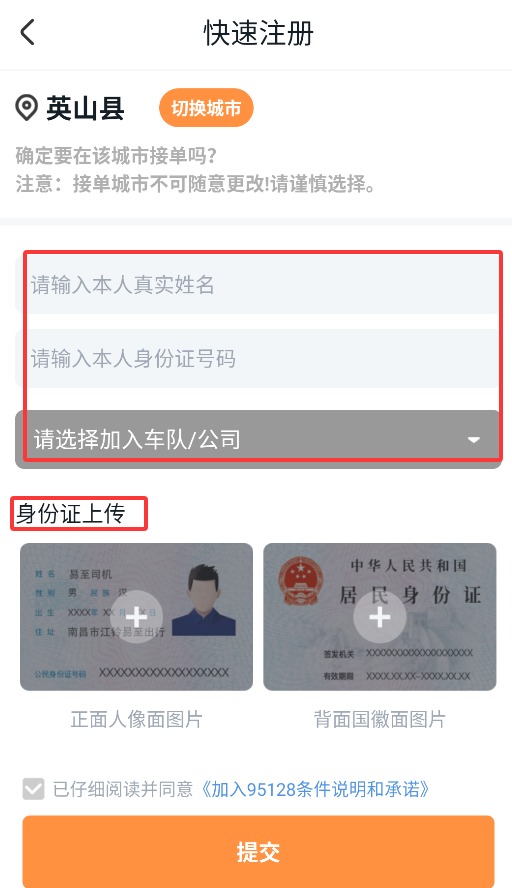Tap the 背面国徽面图片 caption
Image resolution: width=512 pixels, height=888 pixels.
coord(380,719)
